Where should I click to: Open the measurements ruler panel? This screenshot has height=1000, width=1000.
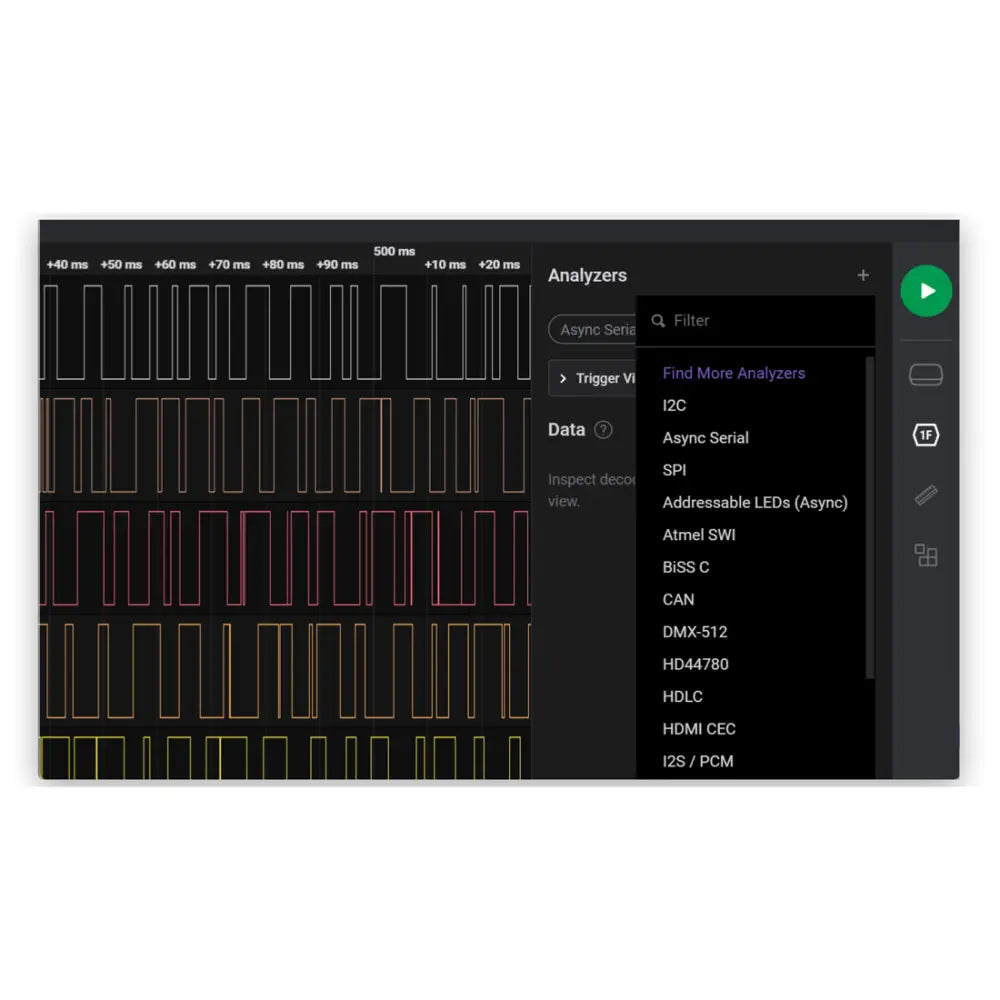tap(926, 495)
